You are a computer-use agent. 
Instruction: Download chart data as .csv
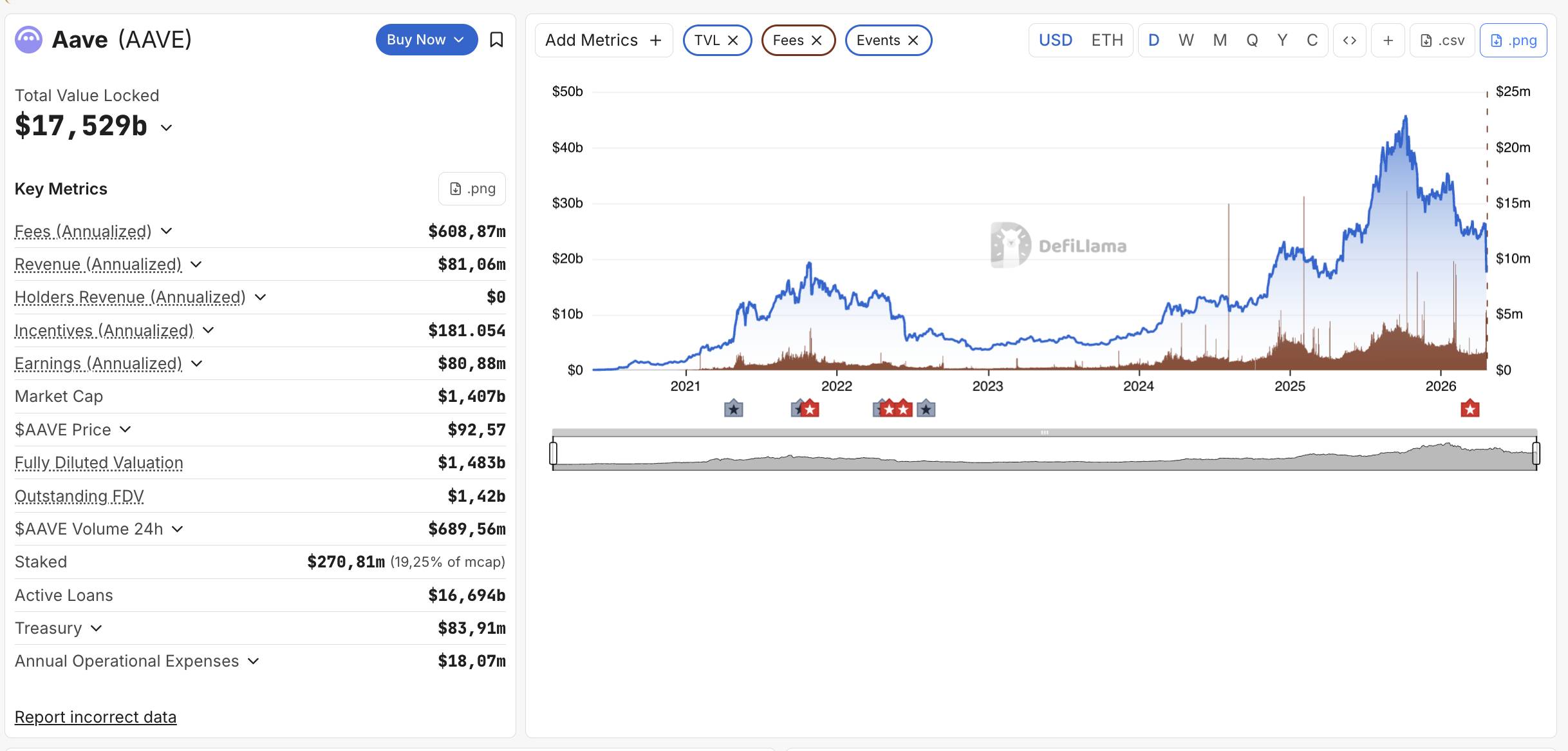point(1442,41)
